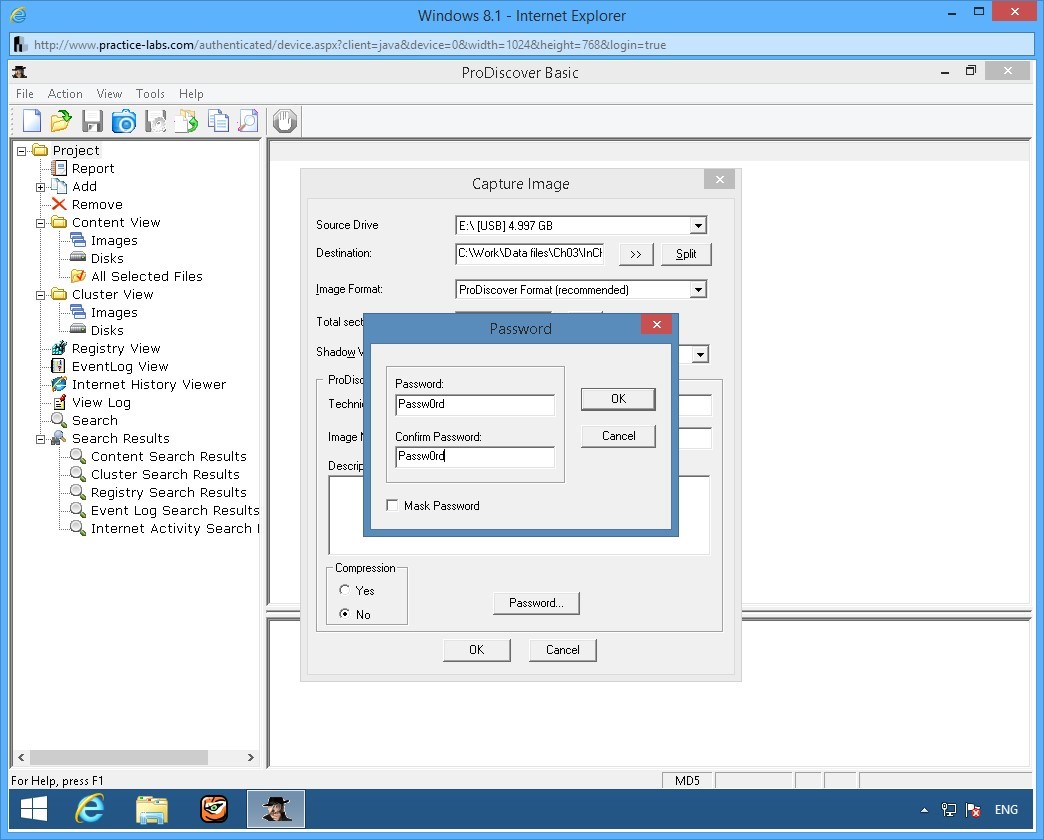This screenshot has width=1044, height=840.
Task: Click OK in the Password dialog
Action: tap(618, 399)
